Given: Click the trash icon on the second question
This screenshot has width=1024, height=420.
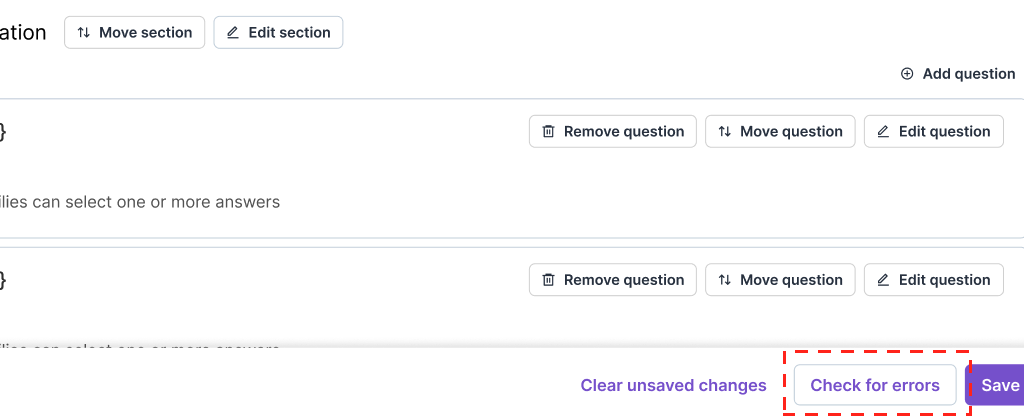Looking at the screenshot, I should point(548,281).
